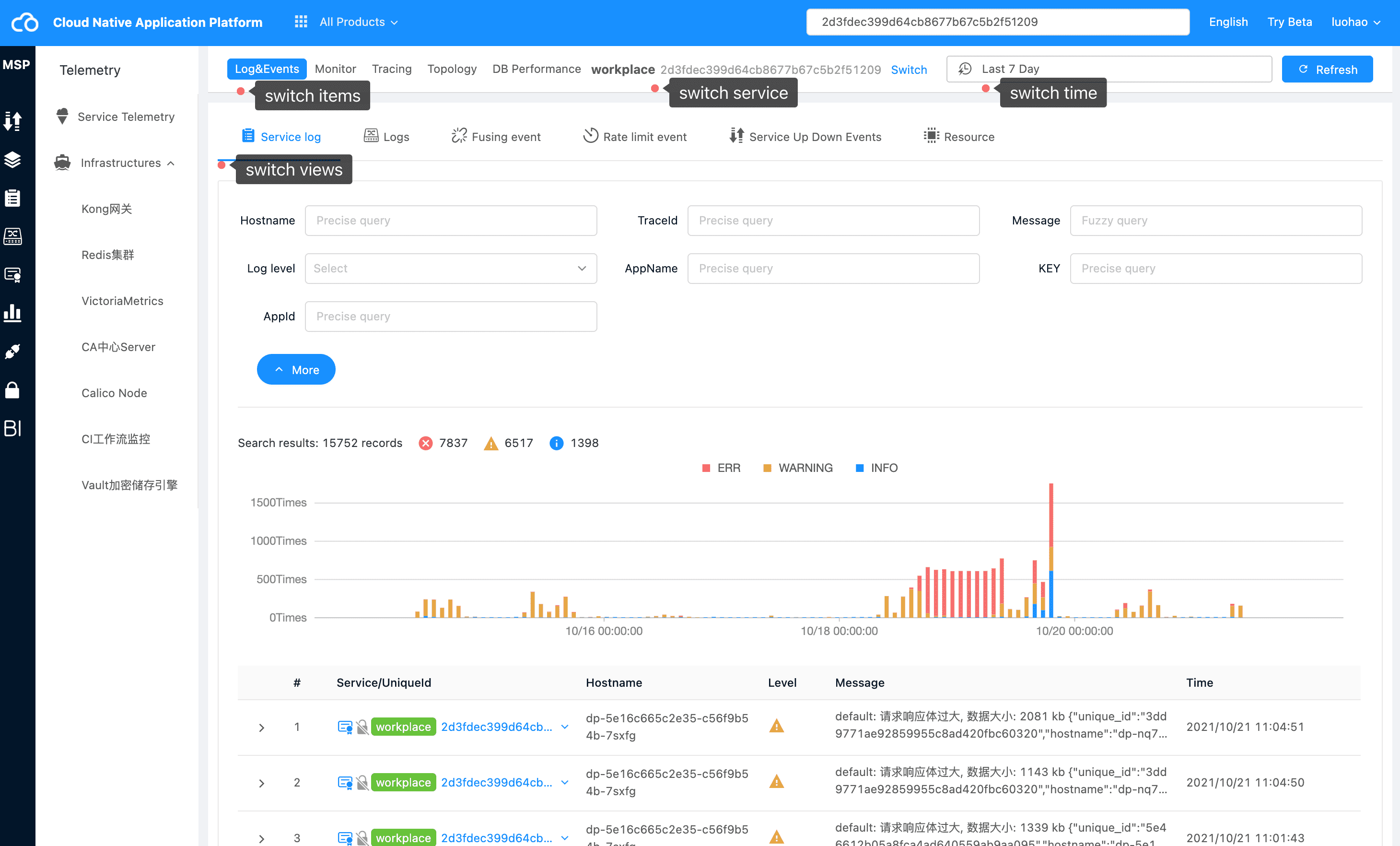
Task: Switch to the Monitor tab
Action: tap(335, 69)
